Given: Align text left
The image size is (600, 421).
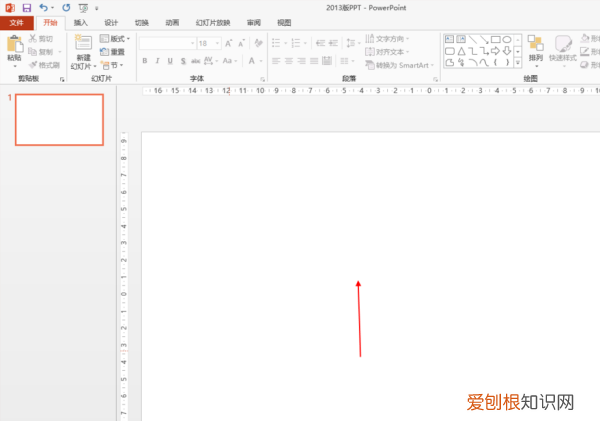Looking at the screenshot, I should click(x=276, y=61).
